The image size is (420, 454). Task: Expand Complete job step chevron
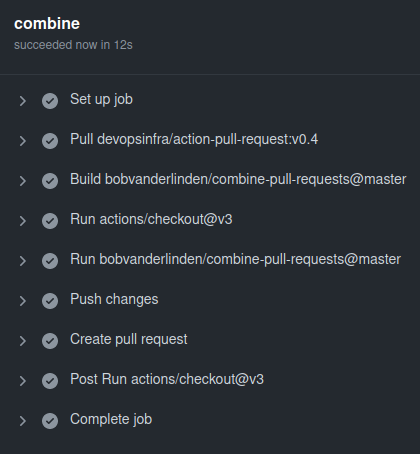coord(23,421)
